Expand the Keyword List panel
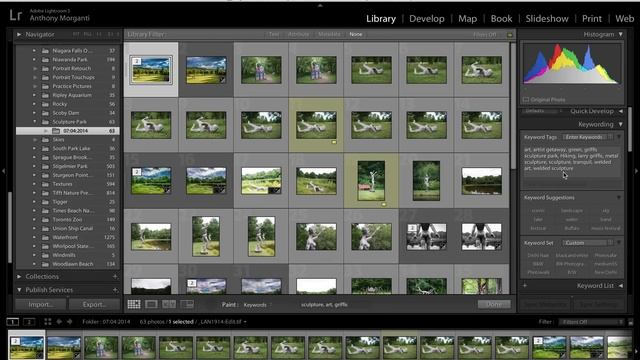Viewport: 640px width, 360px height. (620, 286)
